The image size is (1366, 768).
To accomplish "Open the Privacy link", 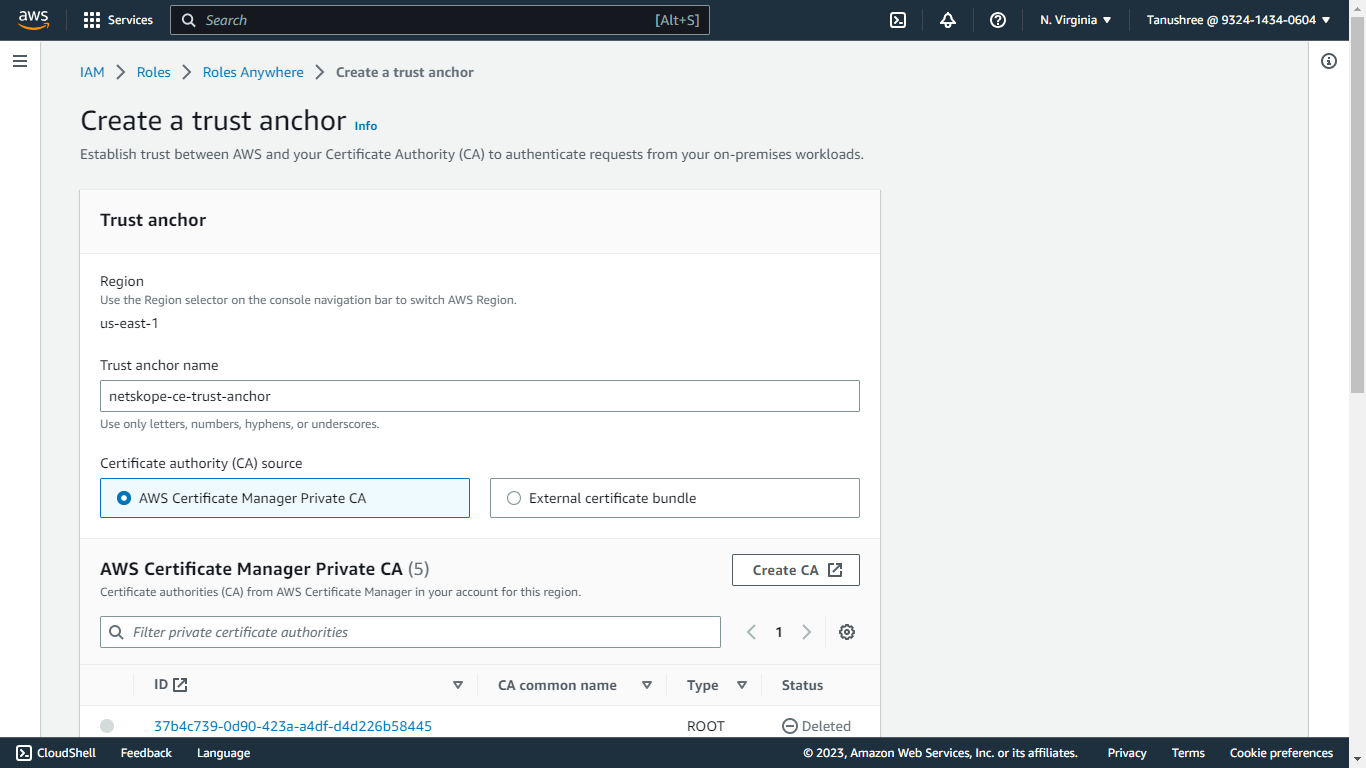I will 1127,753.
